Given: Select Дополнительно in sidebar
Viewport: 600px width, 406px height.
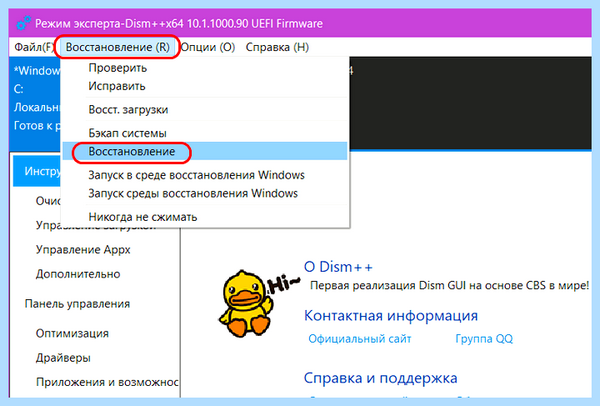Looking at the screenshot, I should tap(78, 274).
